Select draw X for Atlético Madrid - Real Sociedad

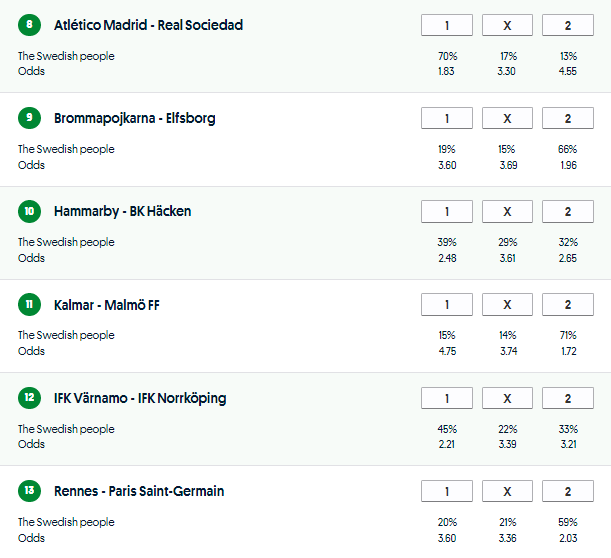pos(507,25)
